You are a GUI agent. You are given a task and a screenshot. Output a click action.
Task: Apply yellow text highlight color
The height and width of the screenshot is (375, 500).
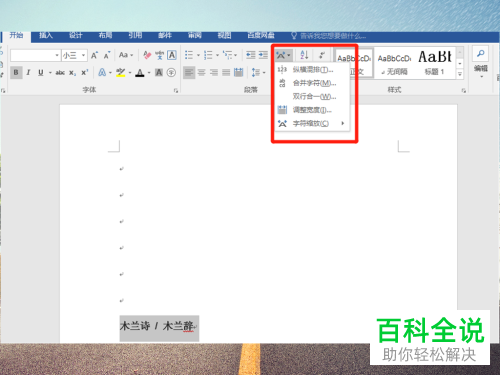(x=120, y=72)
